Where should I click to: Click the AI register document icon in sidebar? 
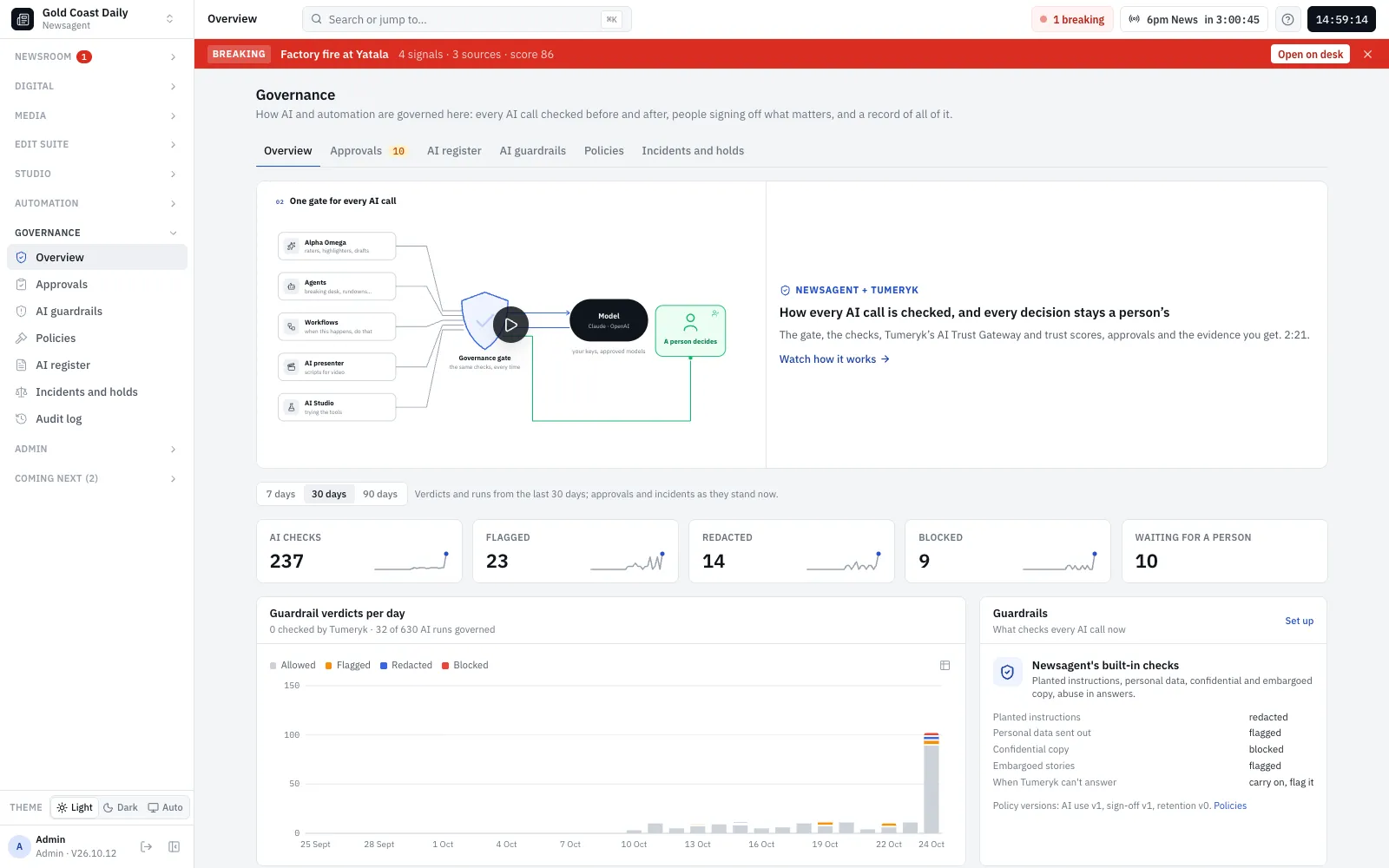[22, 365]
